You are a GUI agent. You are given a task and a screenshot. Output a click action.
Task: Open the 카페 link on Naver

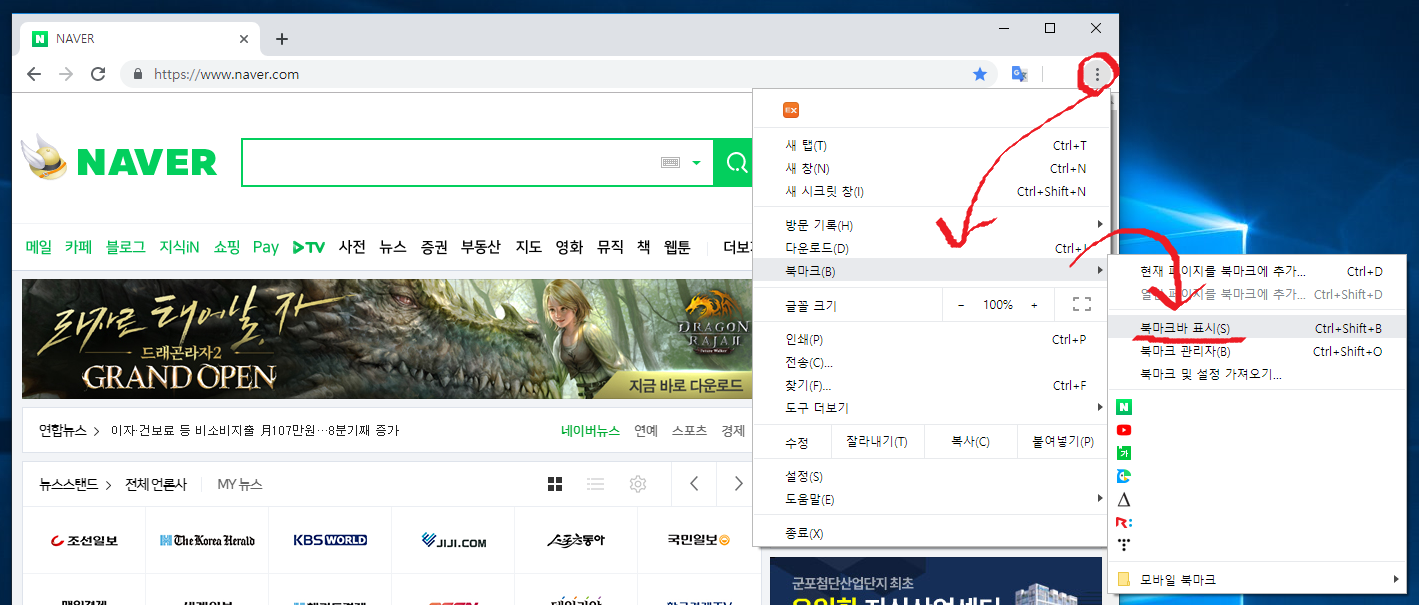[79, 247]
